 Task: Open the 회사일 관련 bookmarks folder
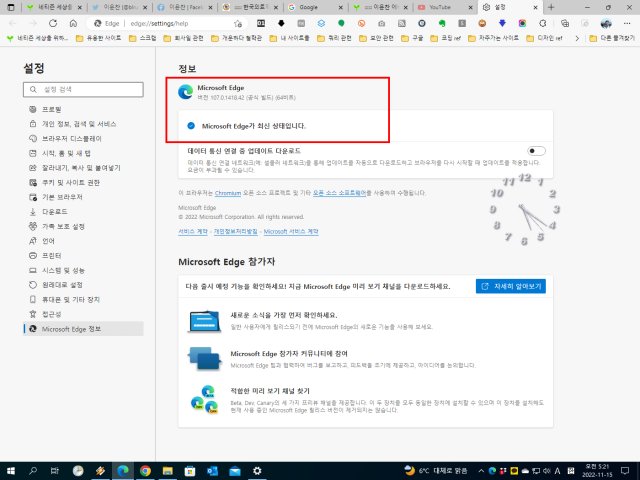(184, 38)
